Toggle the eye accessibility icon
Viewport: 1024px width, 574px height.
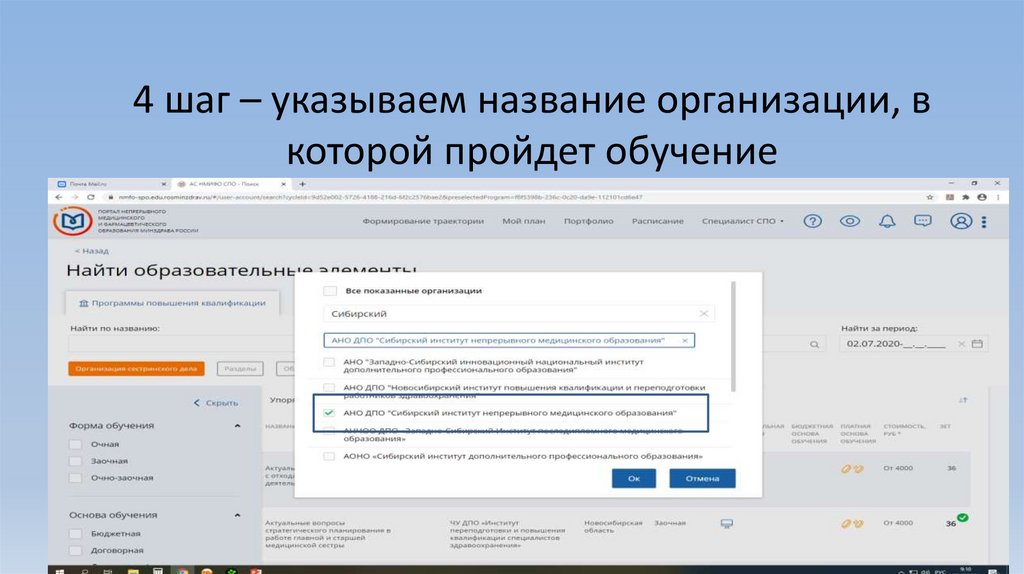[850, 221]
